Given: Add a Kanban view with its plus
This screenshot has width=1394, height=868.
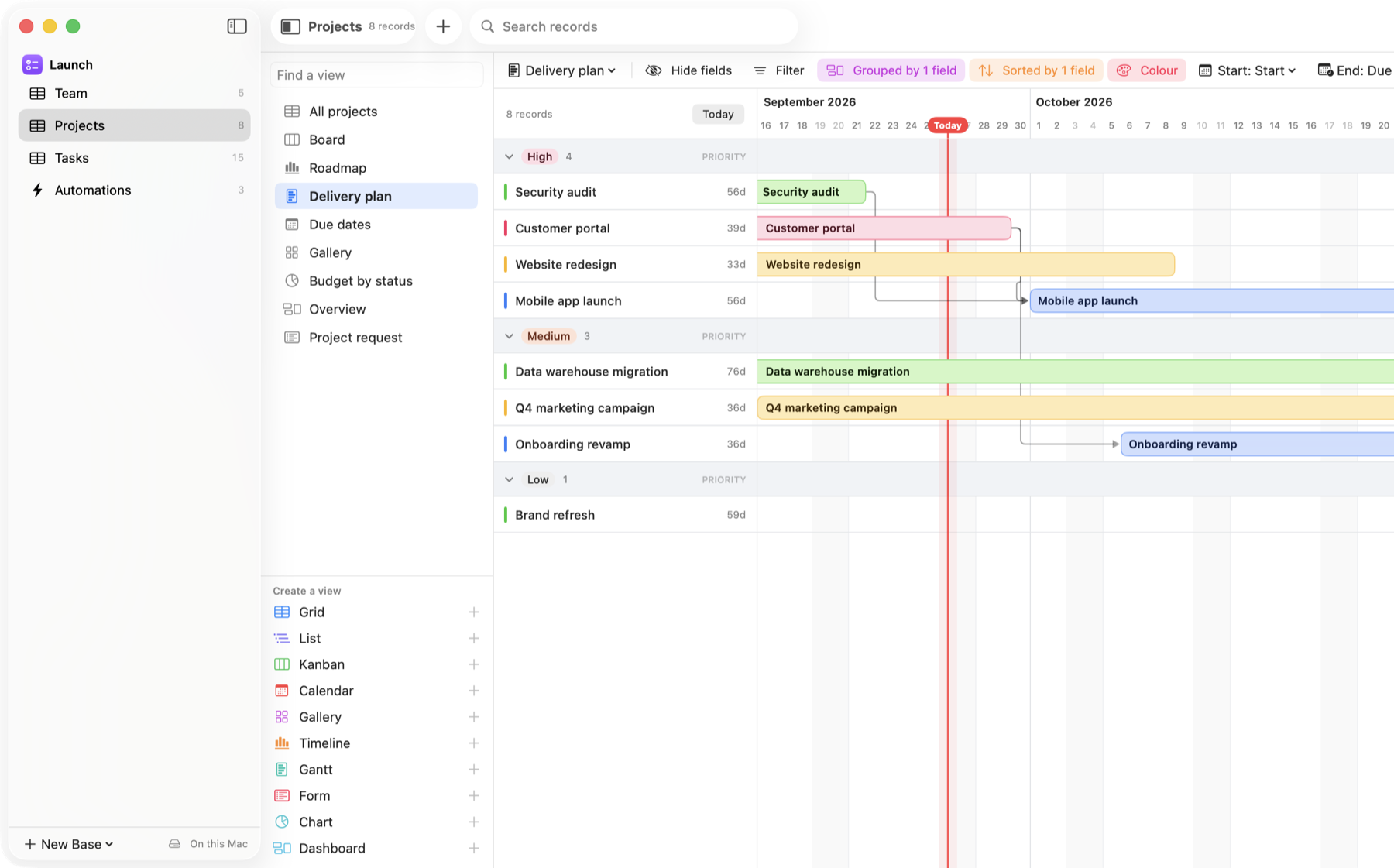Looking at the screenshot, I should point(474,664).
